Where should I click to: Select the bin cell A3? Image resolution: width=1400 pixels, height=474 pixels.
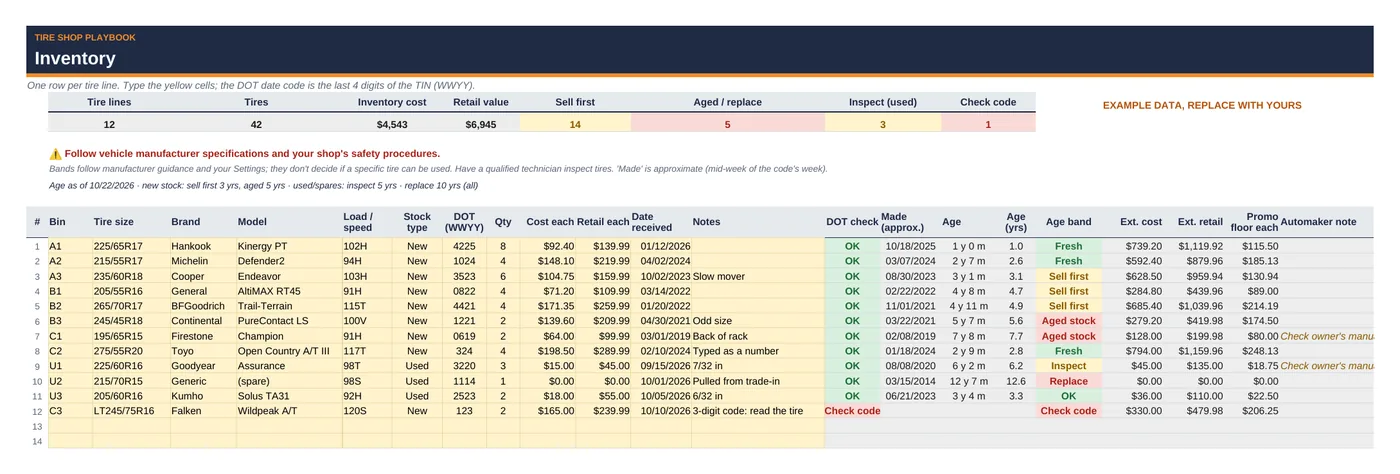[x=70, y=276]
